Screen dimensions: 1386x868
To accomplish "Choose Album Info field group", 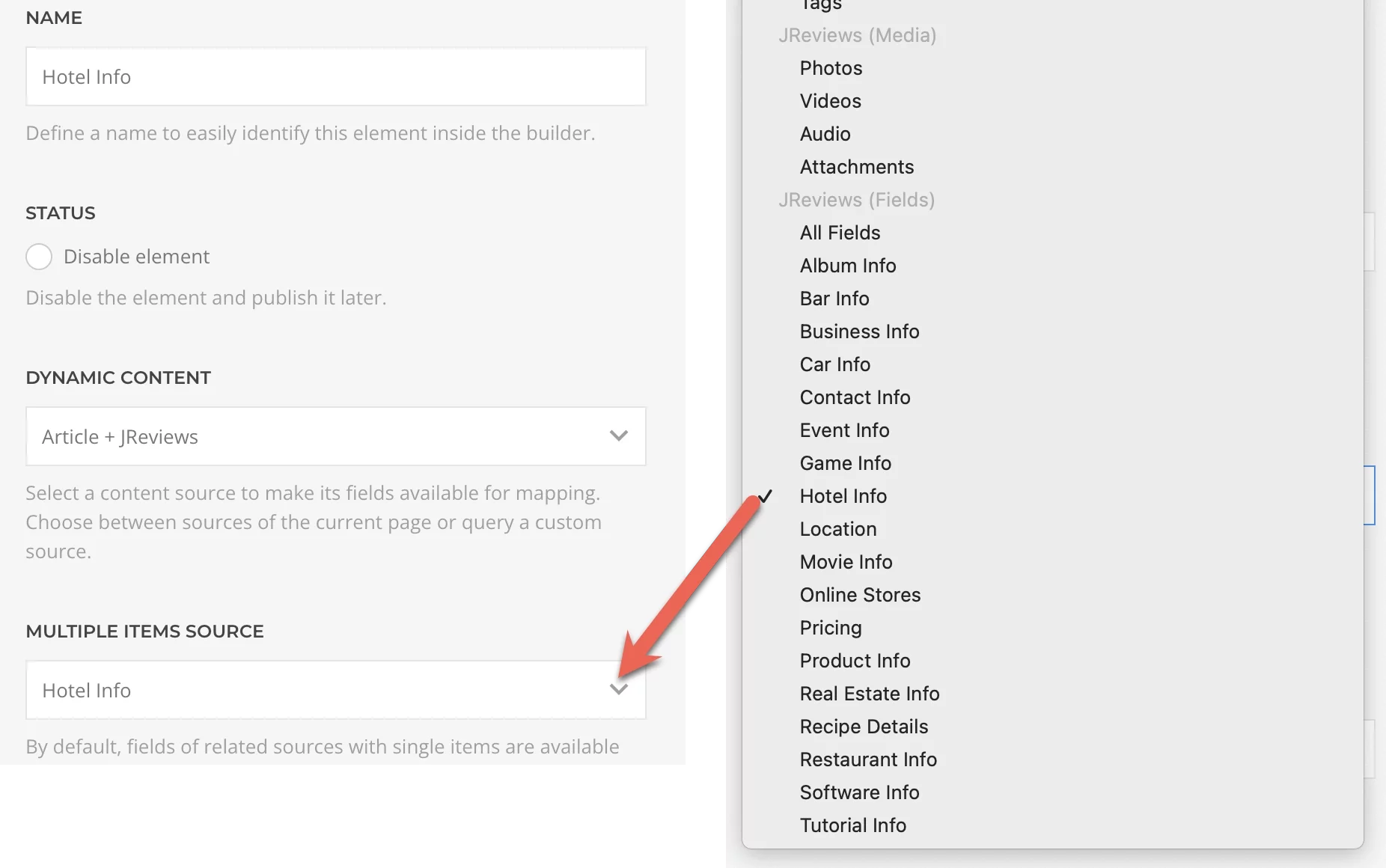I will 847,266.
